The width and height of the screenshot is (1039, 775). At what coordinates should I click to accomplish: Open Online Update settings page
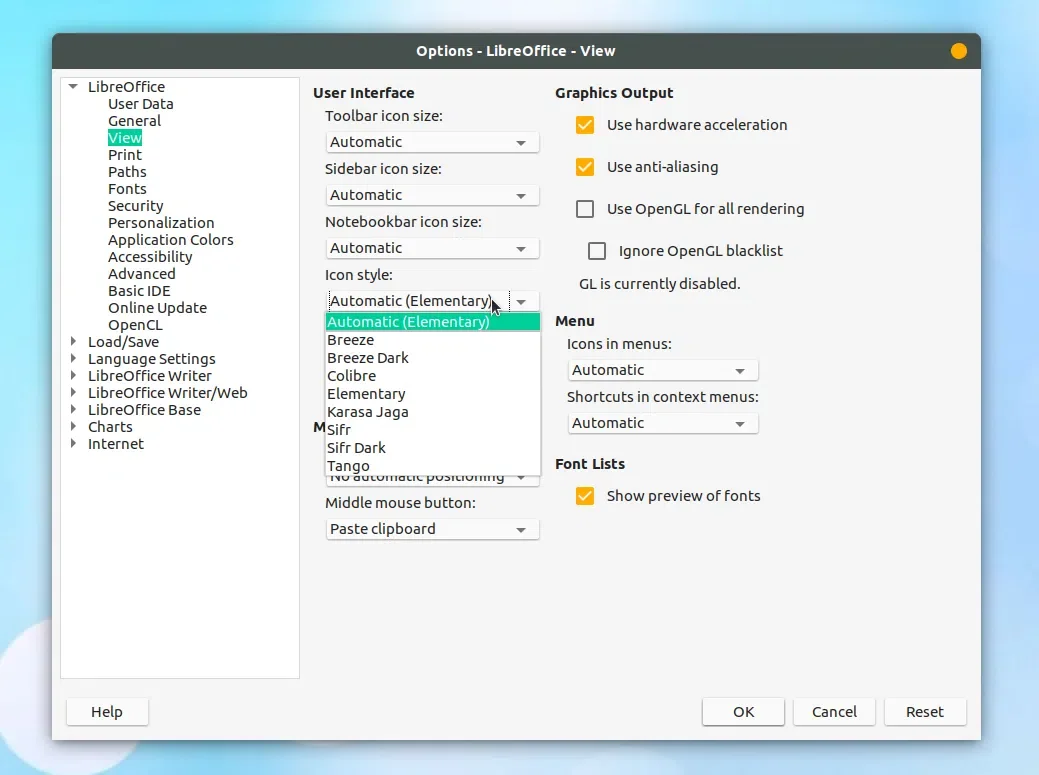[x=158, y=308]
